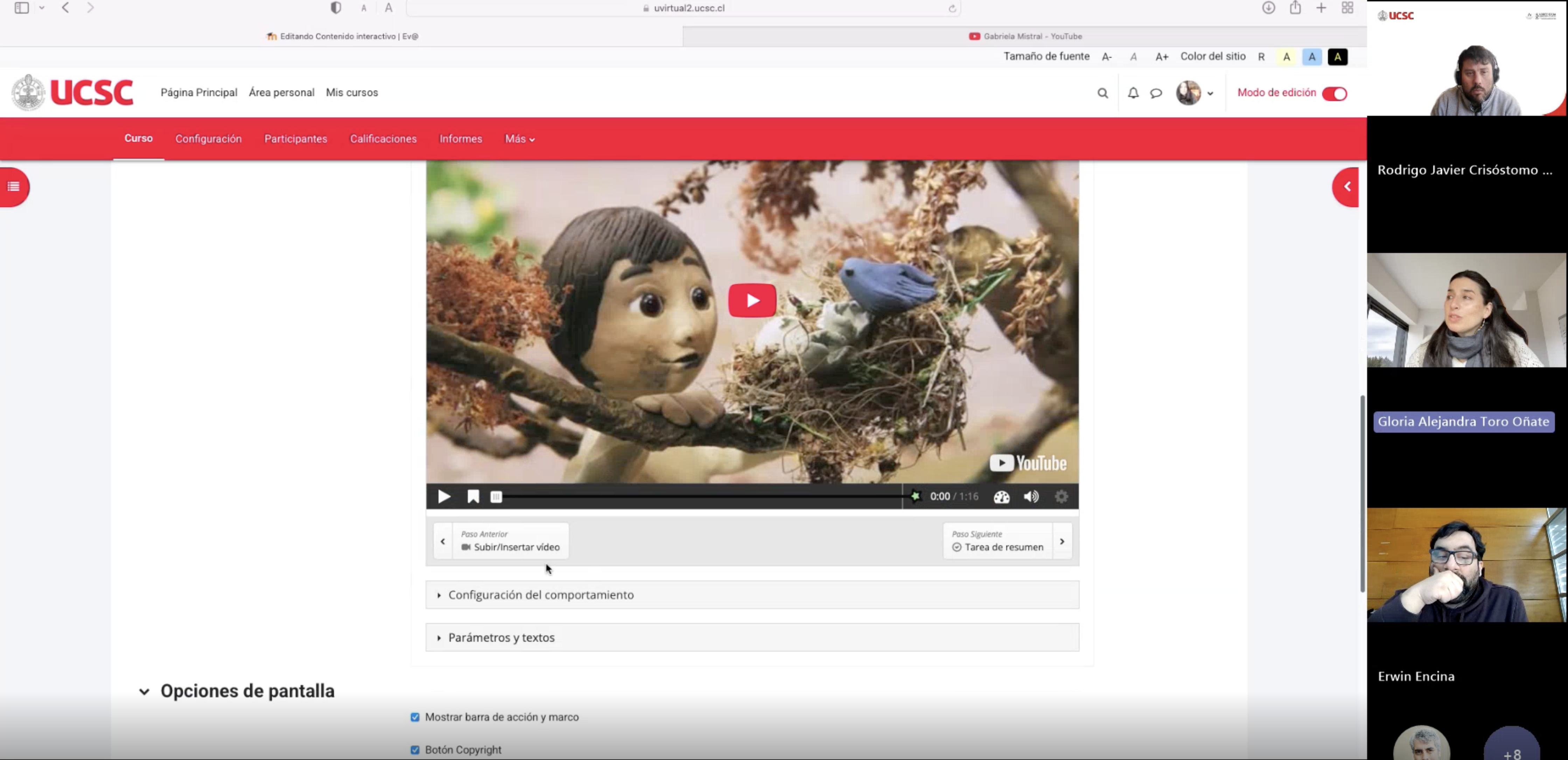Viewport: 1568px width, 760px height.
Task: Click the browser address bar uvirtual2.ucsc.cl
Action: click(x=683, y=8)
